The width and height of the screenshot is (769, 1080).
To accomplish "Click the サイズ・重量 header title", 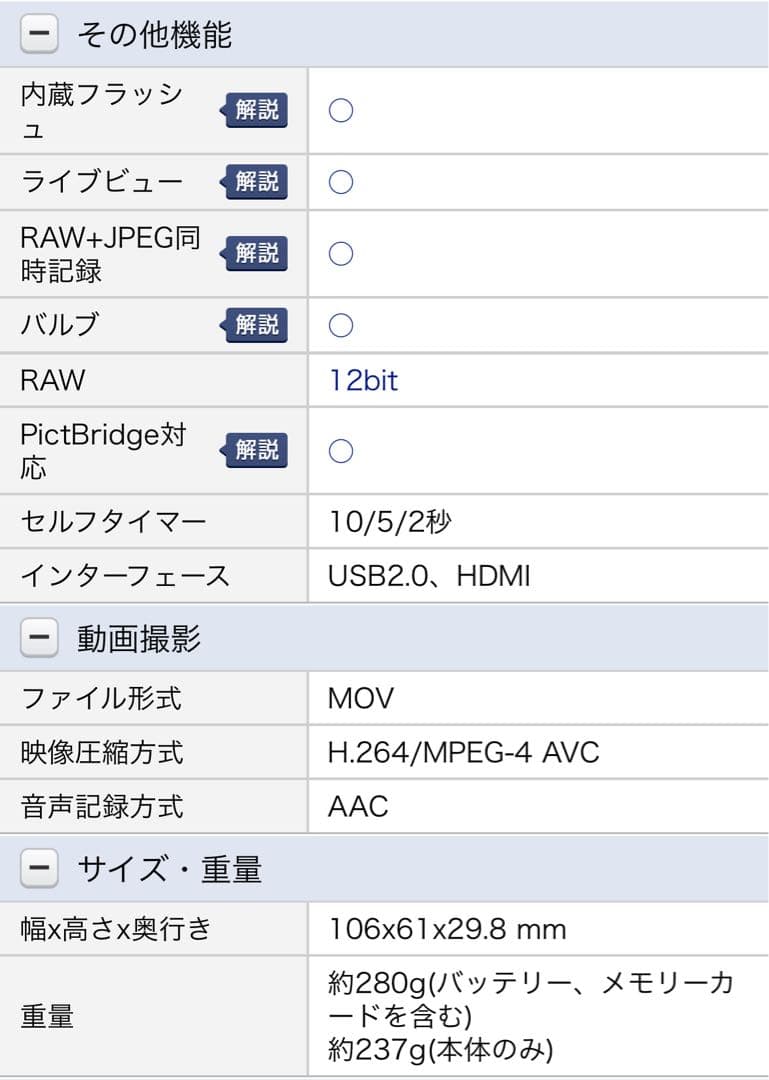I will (x=169, y=869).
